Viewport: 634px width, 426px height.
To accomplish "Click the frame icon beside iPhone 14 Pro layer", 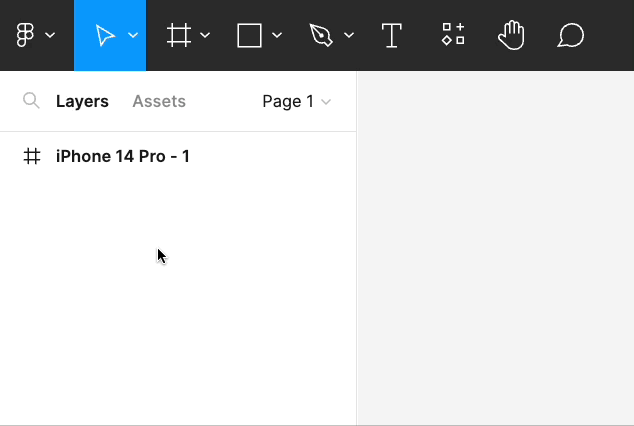I will (32, 157).
